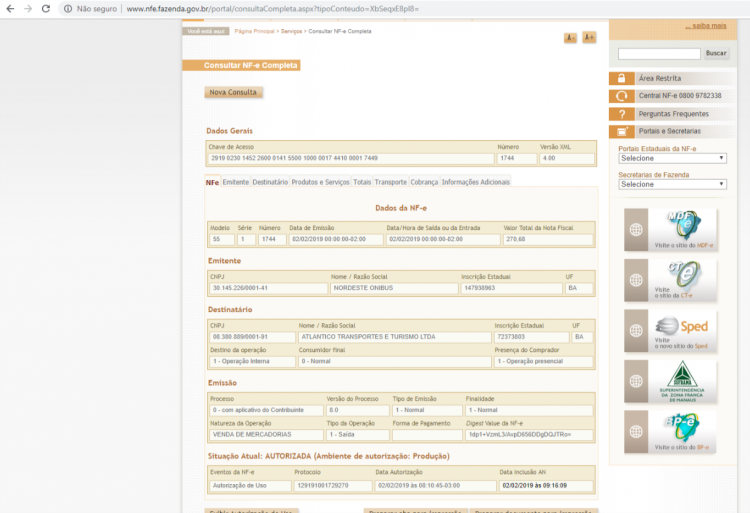Decrease font size with A- button
The height and width of the screenshot is (513, 750).
point(570,38)
